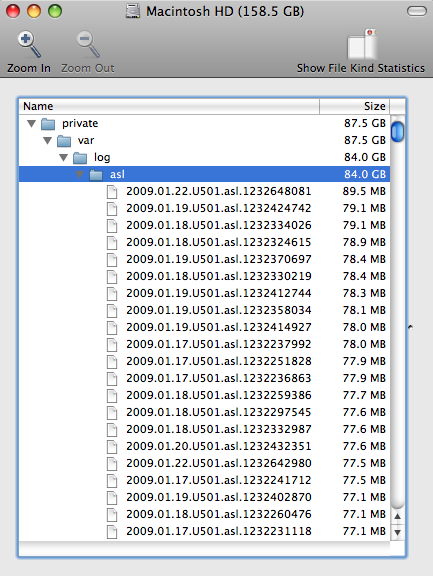This screenshot has height=576, width=433.
Task: Click document icon of 2009.01.22.U501.asl.1232648081
Action: [112, 192]
